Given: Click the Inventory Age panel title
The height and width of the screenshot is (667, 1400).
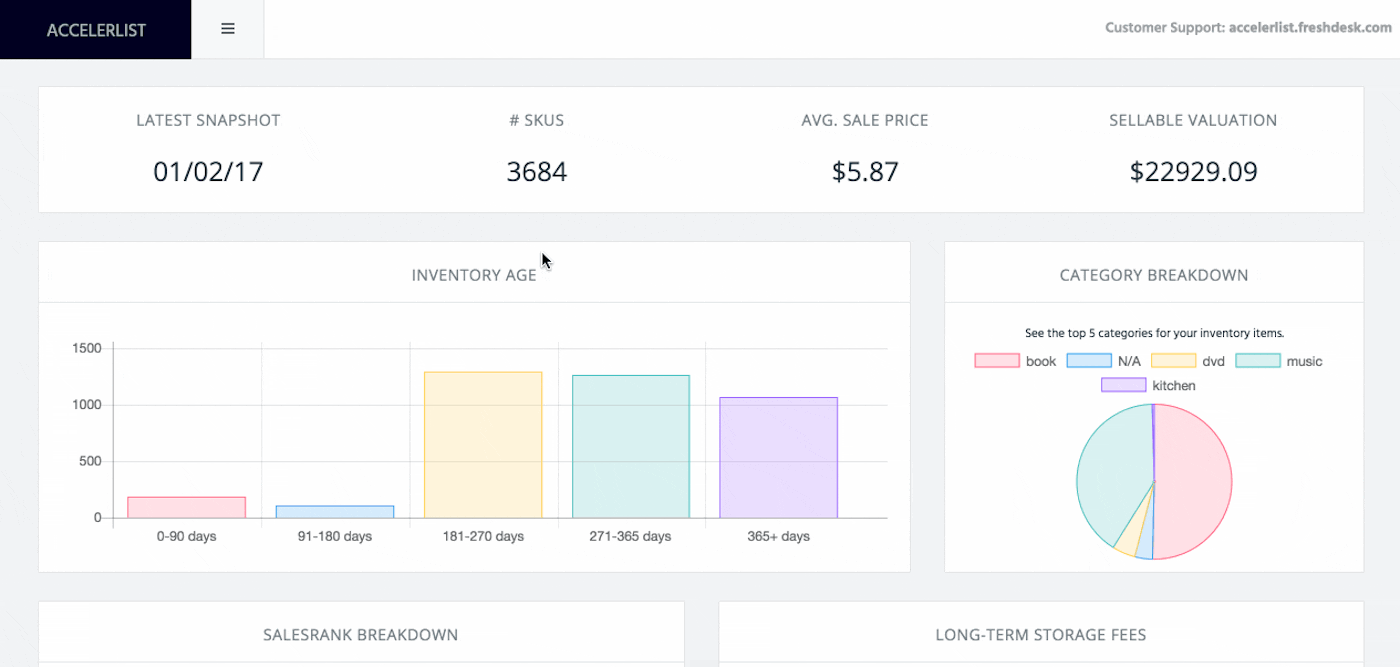Looking at the screenshot, I should click(x=474, y=274).
